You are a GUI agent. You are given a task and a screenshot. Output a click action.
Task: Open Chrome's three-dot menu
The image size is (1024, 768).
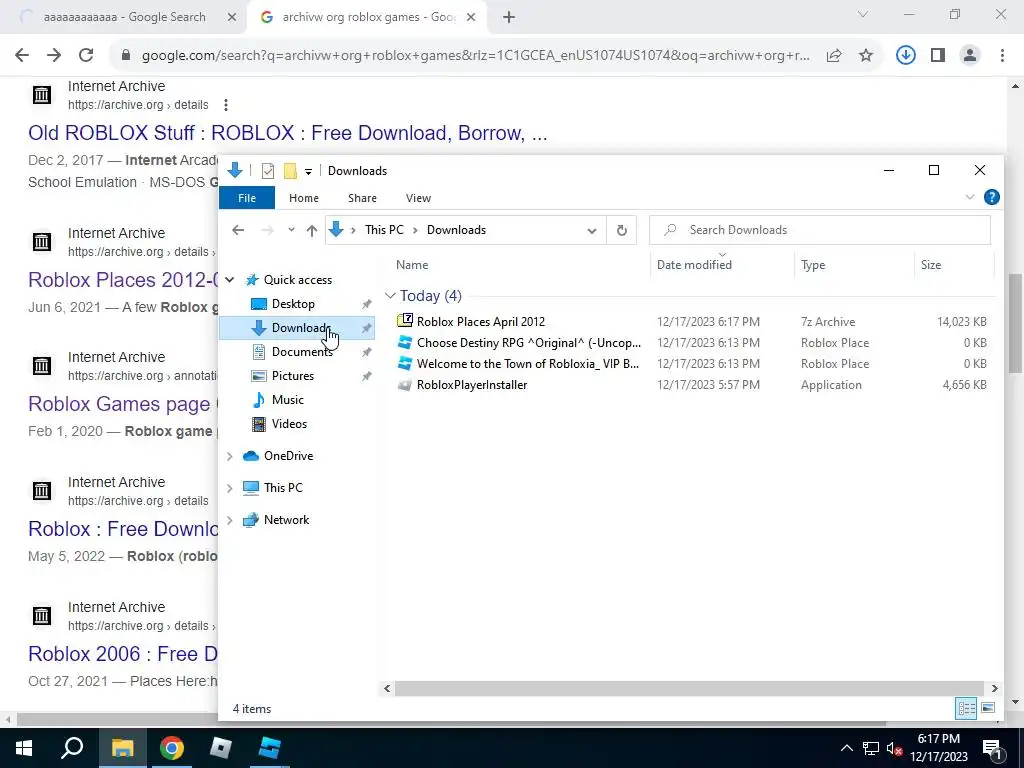pyautogui.click(x=1002, y=56)
